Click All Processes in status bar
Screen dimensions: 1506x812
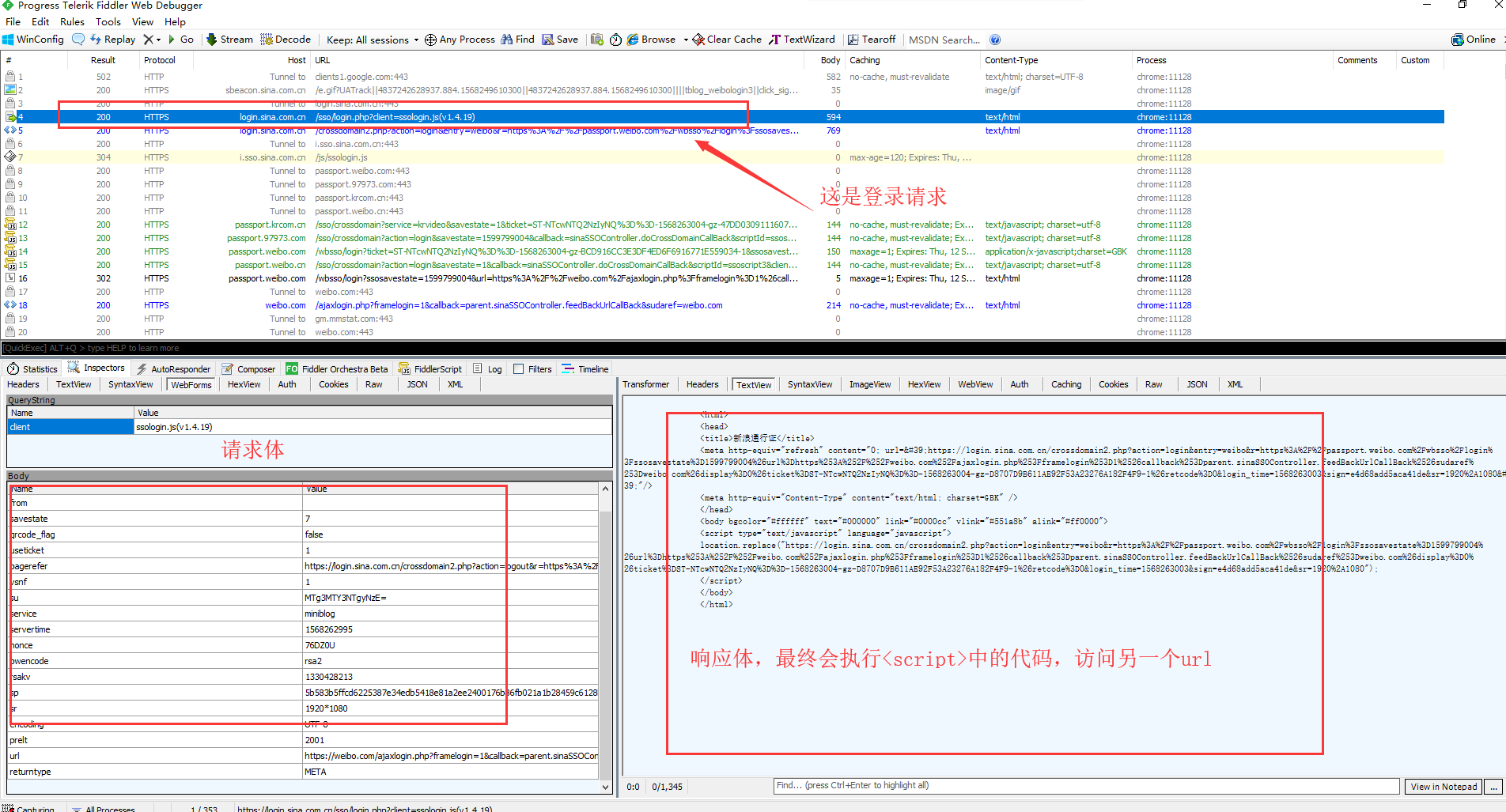(104, 808)
